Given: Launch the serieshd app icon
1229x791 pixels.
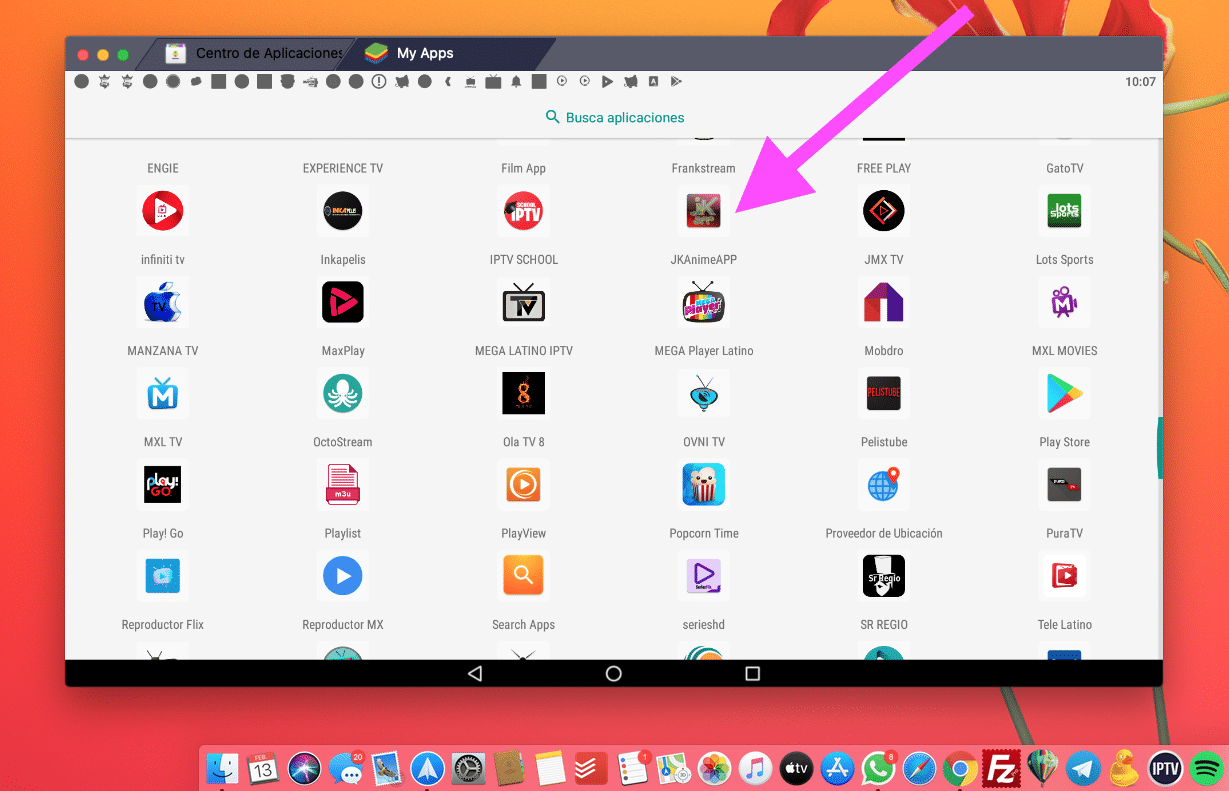Looking at the screenshot, I should pyautogui.click(x=703, y=575).
